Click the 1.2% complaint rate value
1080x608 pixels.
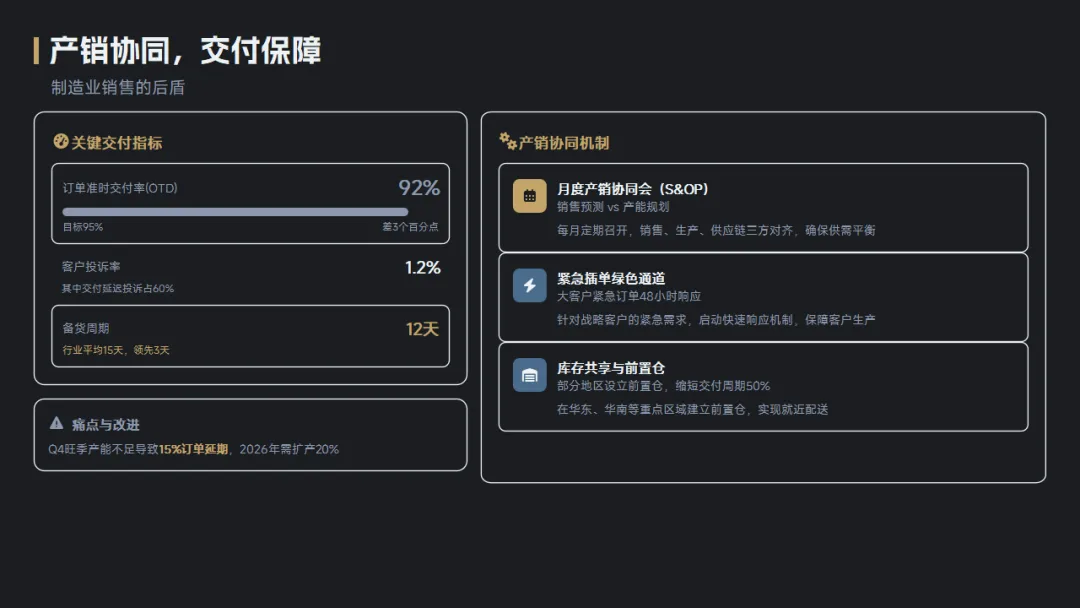[x=422, y=267]
